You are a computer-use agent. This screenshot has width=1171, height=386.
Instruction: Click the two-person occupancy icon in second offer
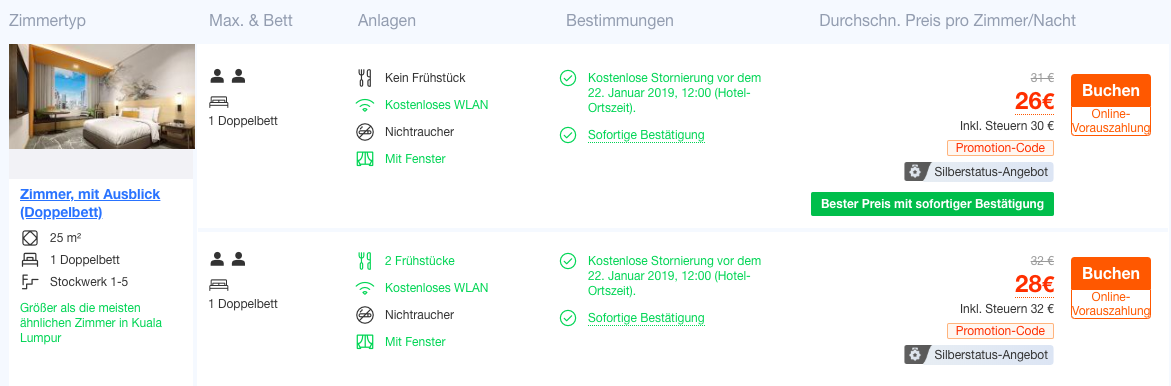coord(228,259)
